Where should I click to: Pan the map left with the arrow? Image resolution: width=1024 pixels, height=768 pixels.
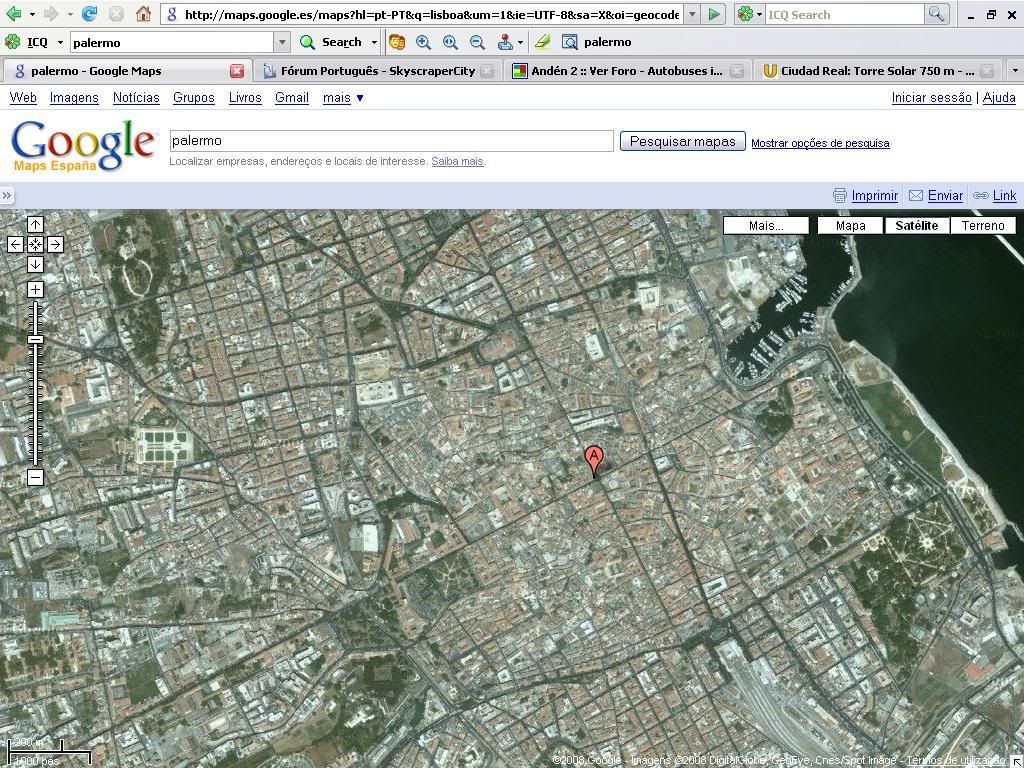(x=16, y=244)
